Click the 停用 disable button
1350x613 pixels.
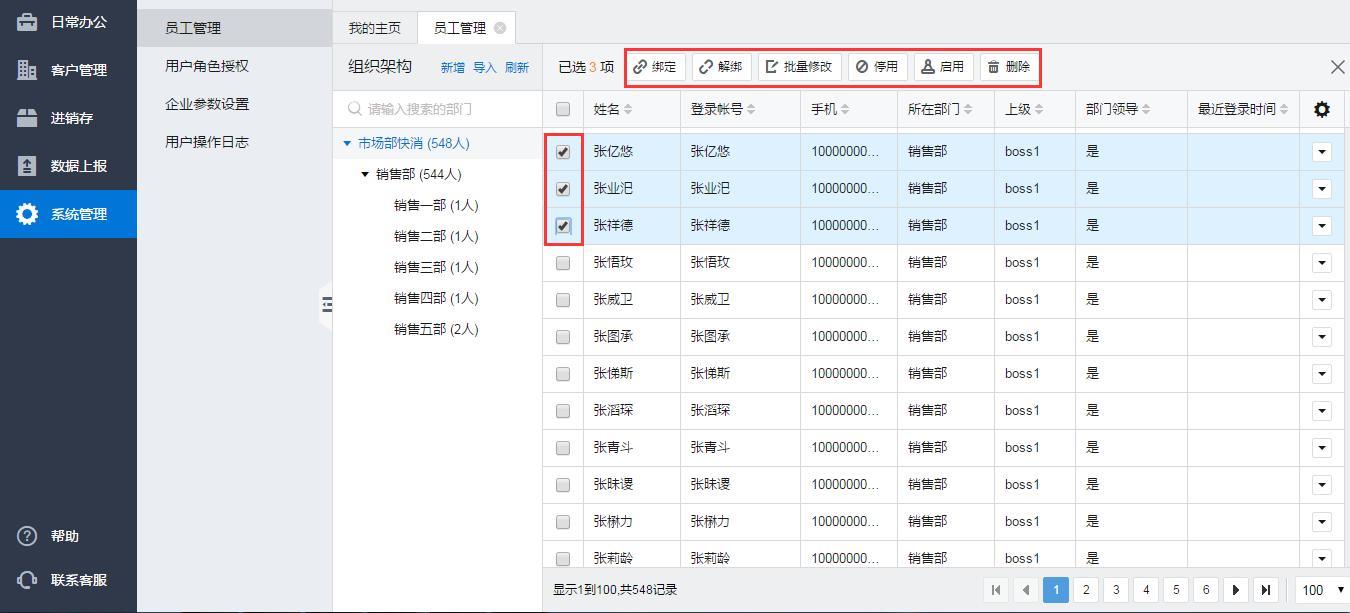click(x=877, y=67)
